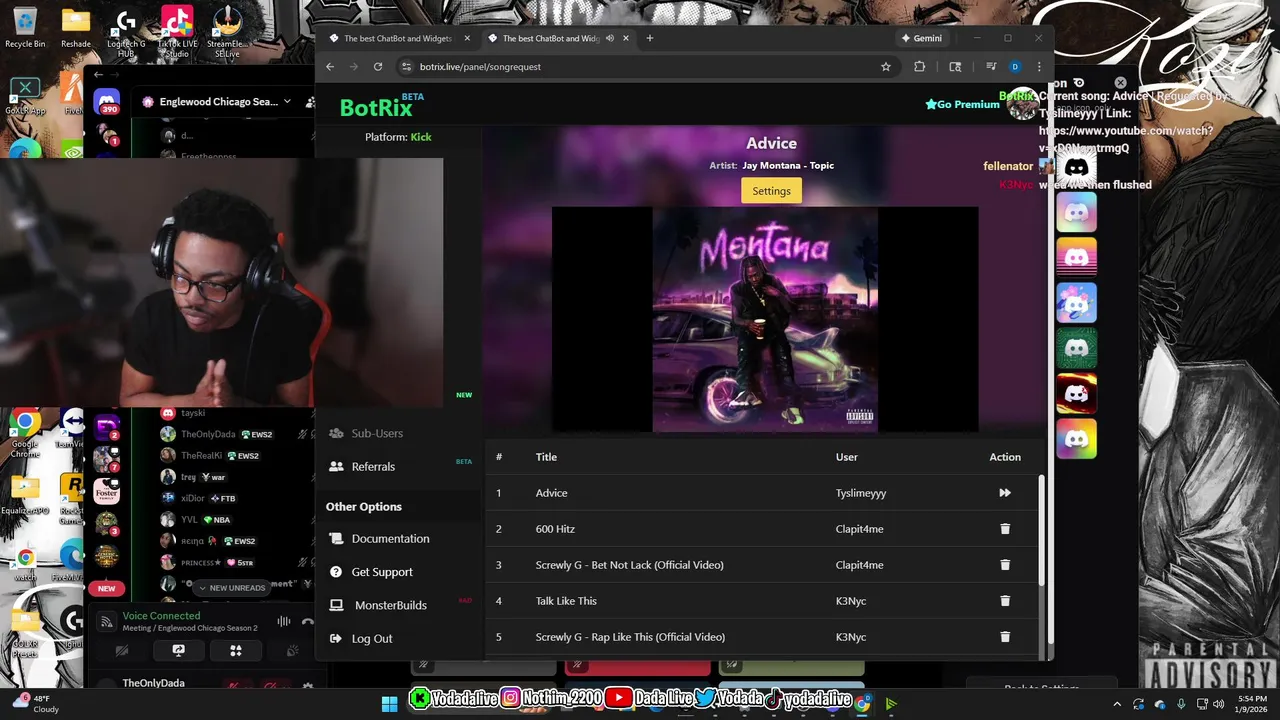This screenshot has width=1280, height=720.
Task: Toggle camera in Discord voice panel
Action: [122, 651]
